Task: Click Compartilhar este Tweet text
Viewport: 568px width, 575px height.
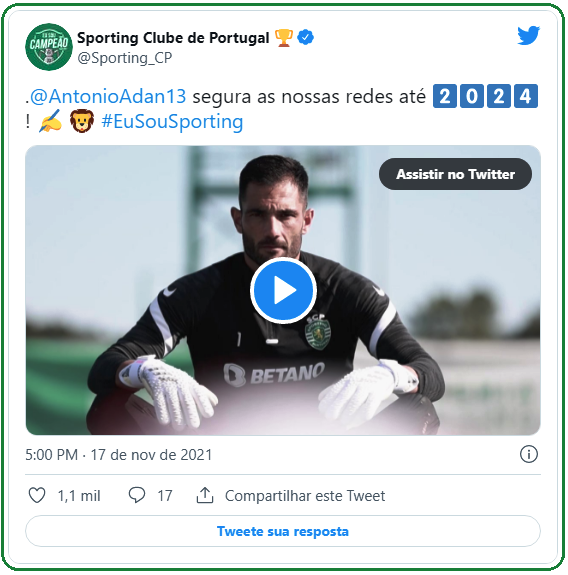Action: click(x=305, y=496)
